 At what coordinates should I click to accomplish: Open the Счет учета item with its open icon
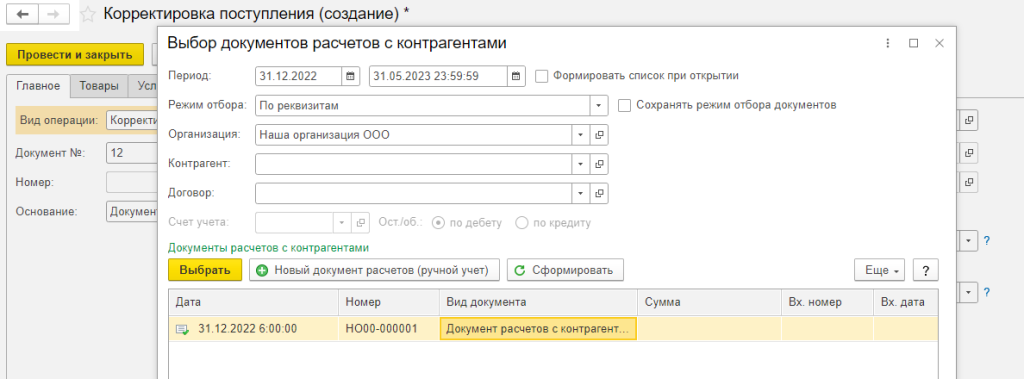pyautogui.click(x=360, y=223)
